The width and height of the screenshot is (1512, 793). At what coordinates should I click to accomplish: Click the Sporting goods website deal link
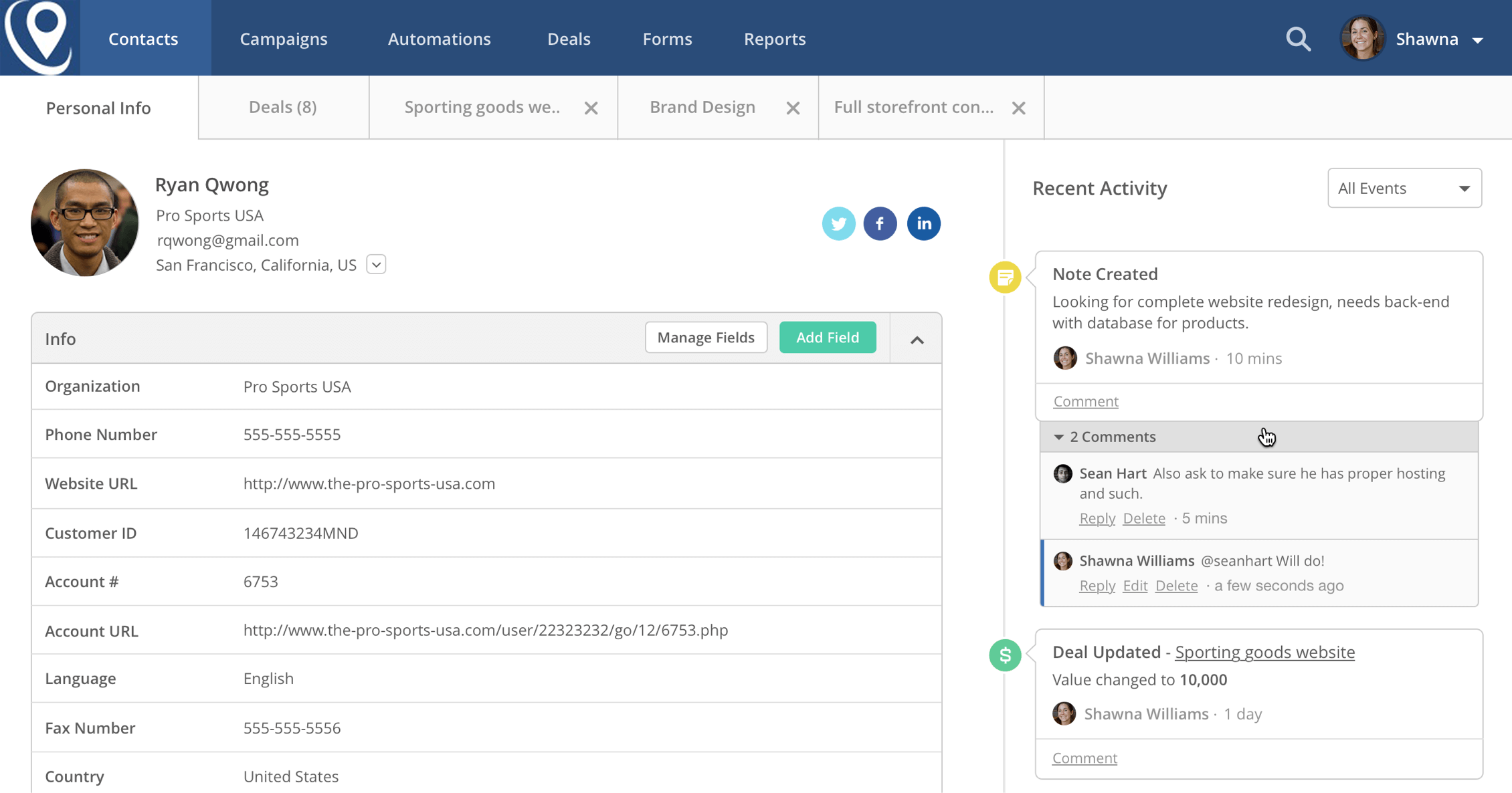click(x=1264, y=651)
